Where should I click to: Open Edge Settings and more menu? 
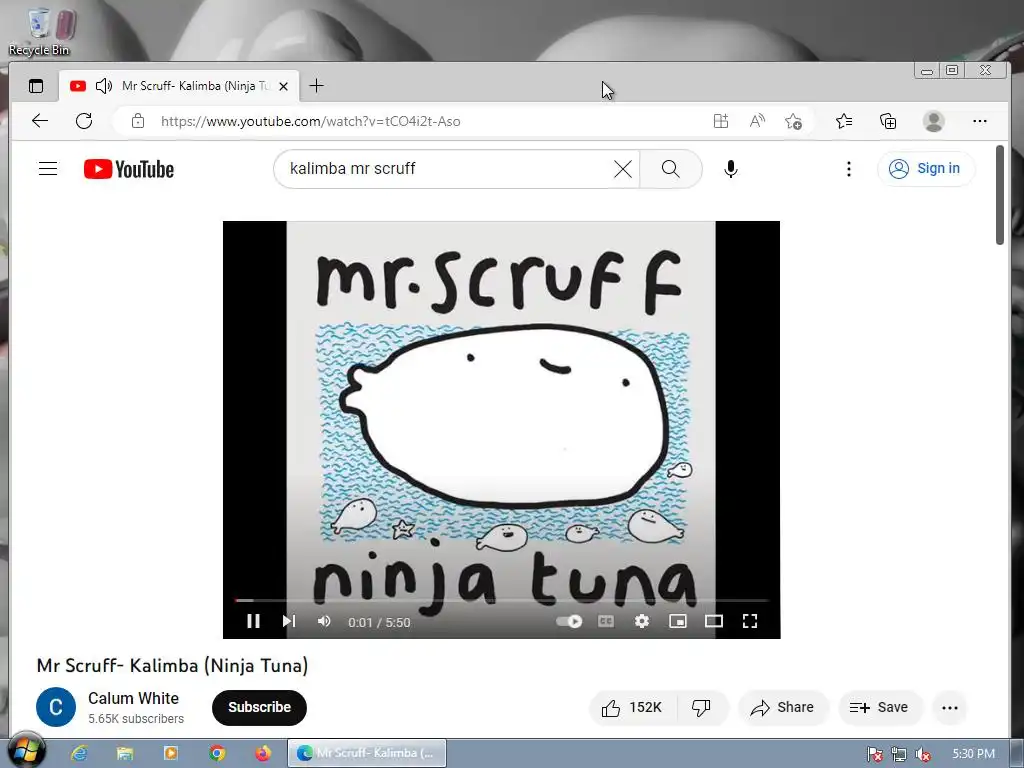pos(980,121)
